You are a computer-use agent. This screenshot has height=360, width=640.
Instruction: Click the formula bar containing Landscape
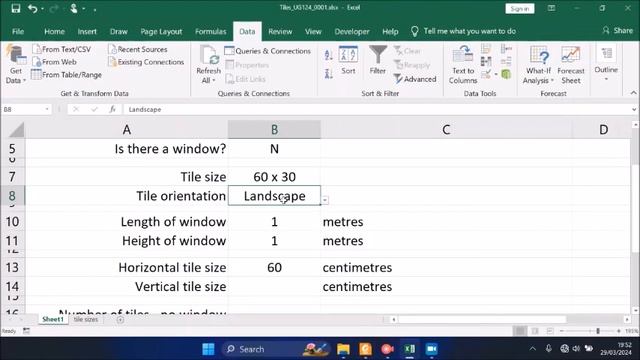pyautogui.click(x=376, y=109)
